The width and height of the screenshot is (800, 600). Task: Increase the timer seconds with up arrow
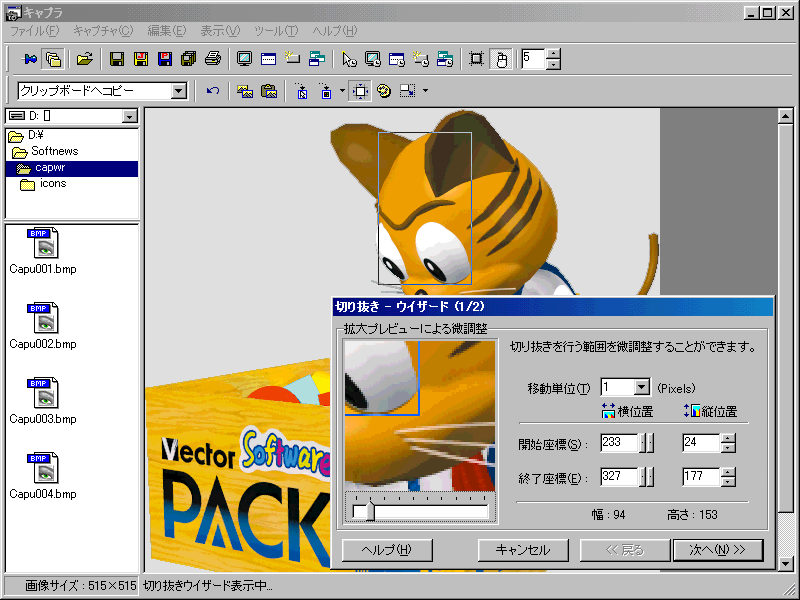(553, 54)
